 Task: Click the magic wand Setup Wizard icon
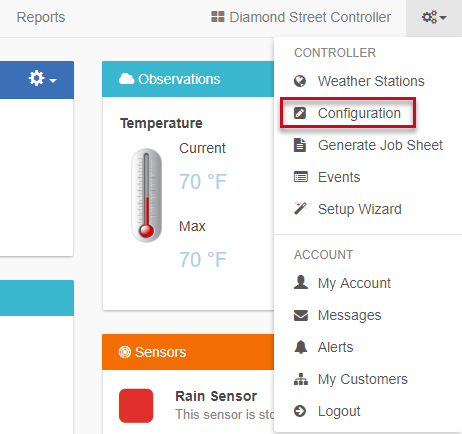pos(300,209)
